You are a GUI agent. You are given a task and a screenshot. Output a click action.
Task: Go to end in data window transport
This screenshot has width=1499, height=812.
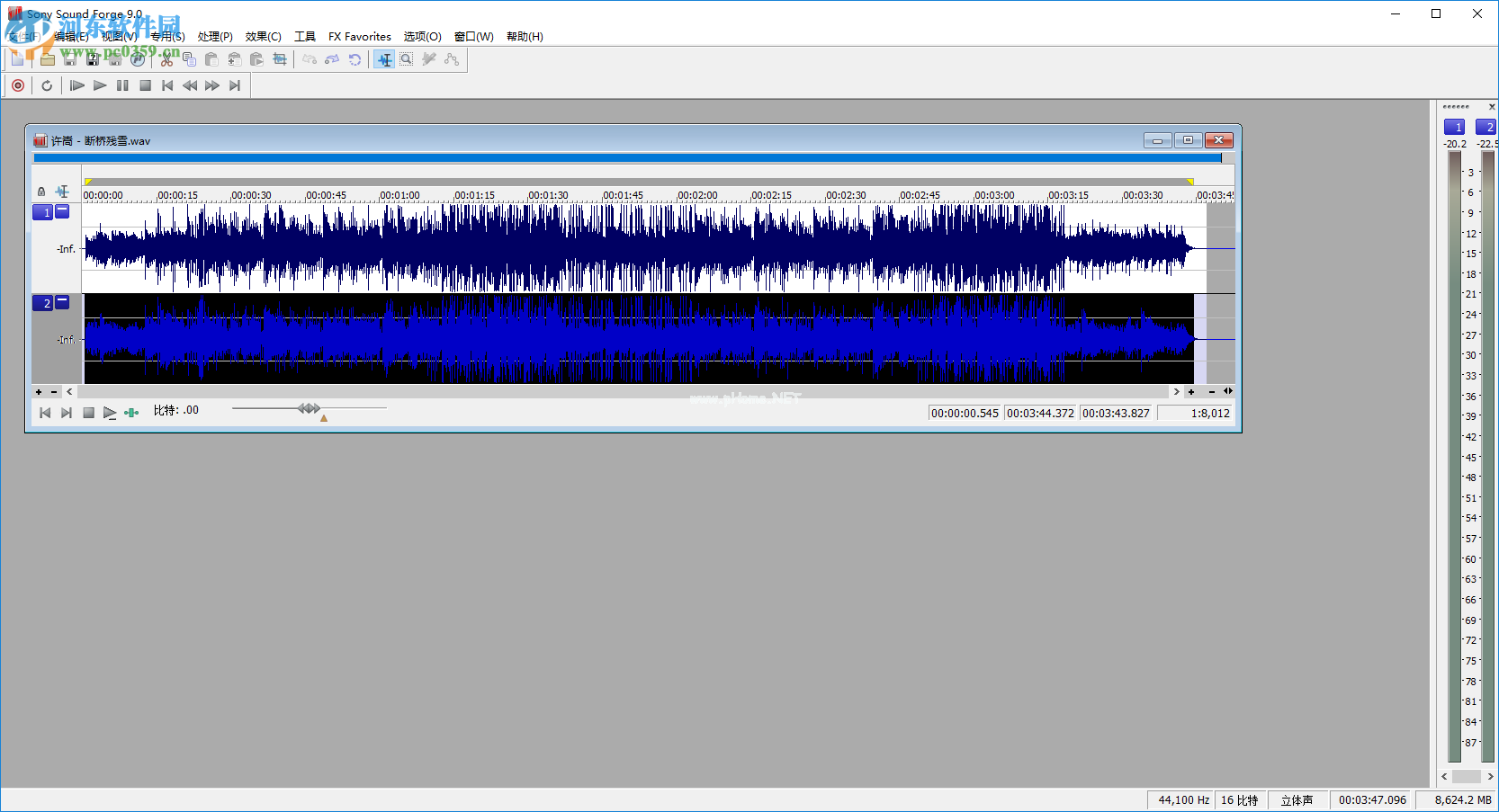[67, 413]
